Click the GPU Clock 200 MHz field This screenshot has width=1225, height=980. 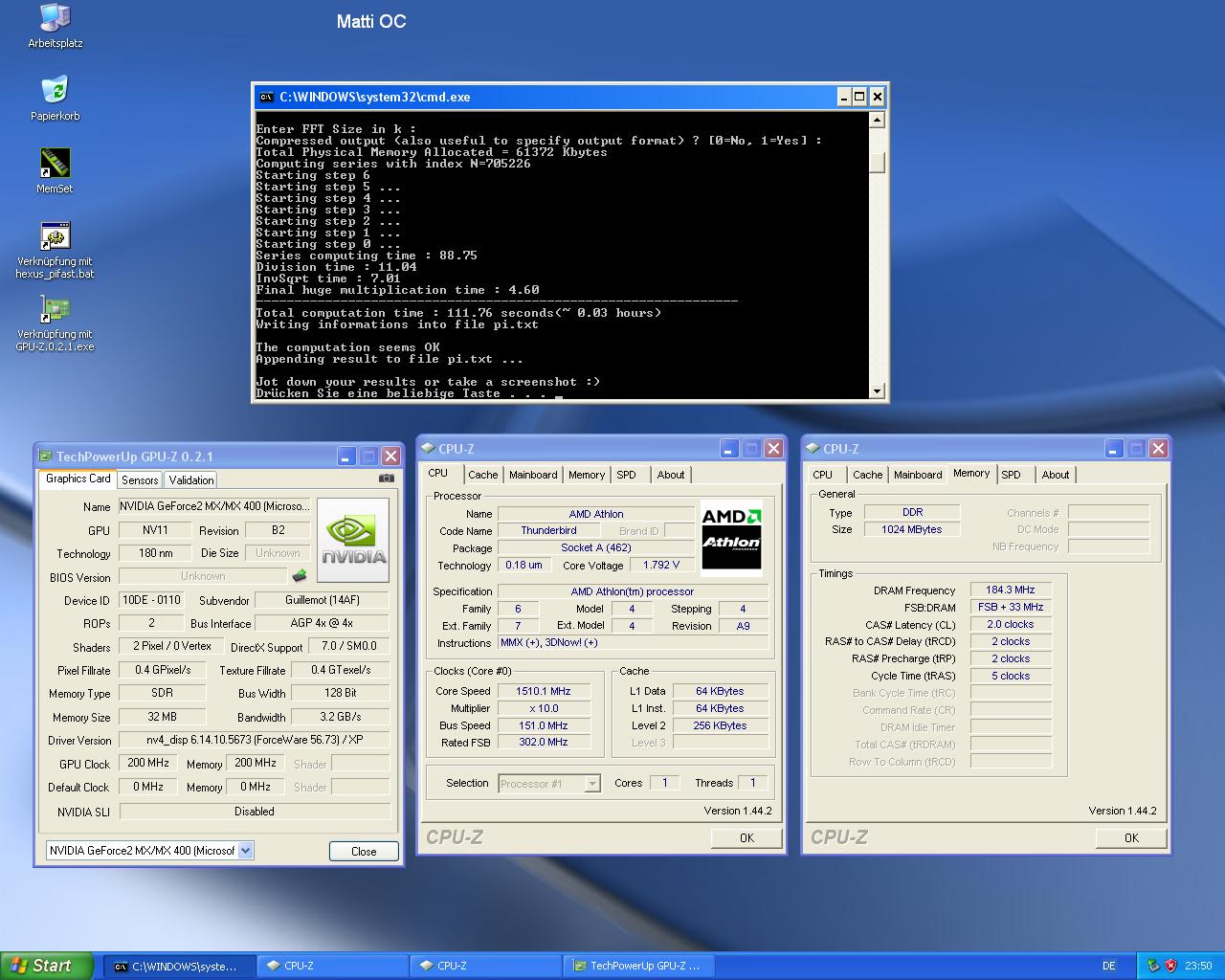click(x=147, y=763)
